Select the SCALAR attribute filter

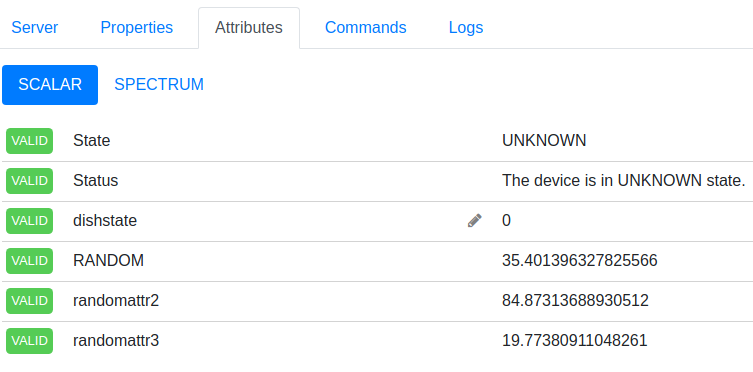coord(50,84)
